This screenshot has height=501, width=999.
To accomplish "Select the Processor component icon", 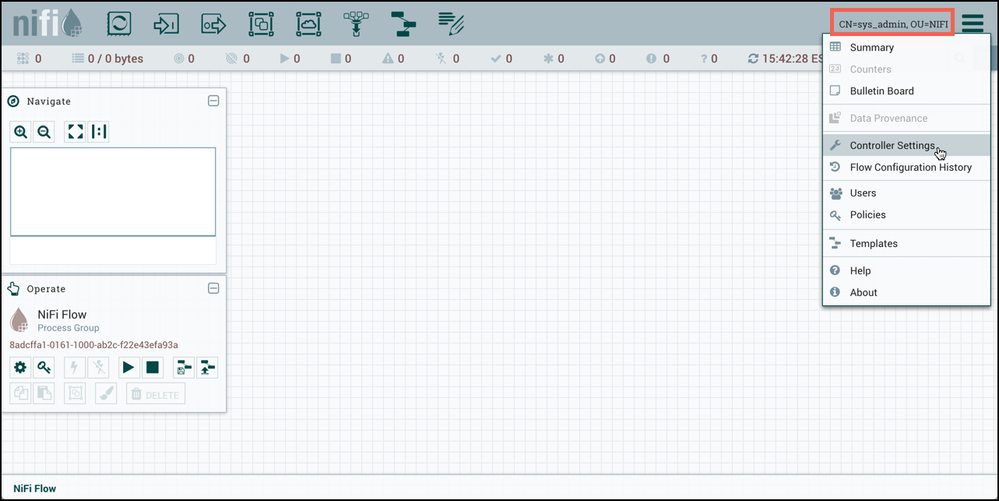I will pyautogui.click(x=119, y=24).
